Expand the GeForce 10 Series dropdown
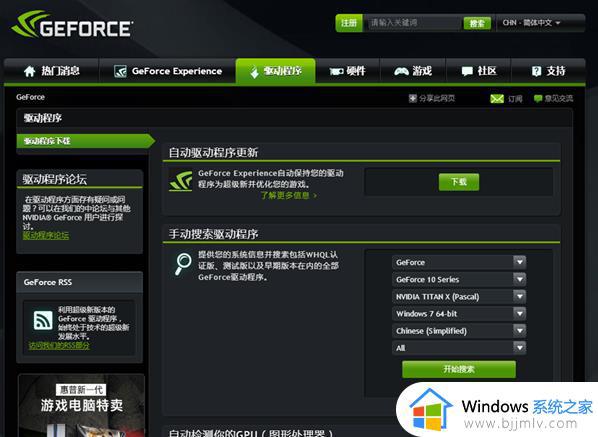This screenshot has height=437, width=598. point(459,280)
